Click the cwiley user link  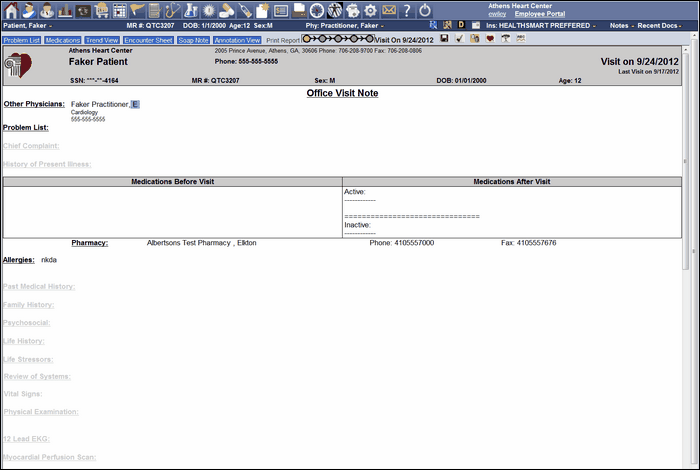pos(497,14)
